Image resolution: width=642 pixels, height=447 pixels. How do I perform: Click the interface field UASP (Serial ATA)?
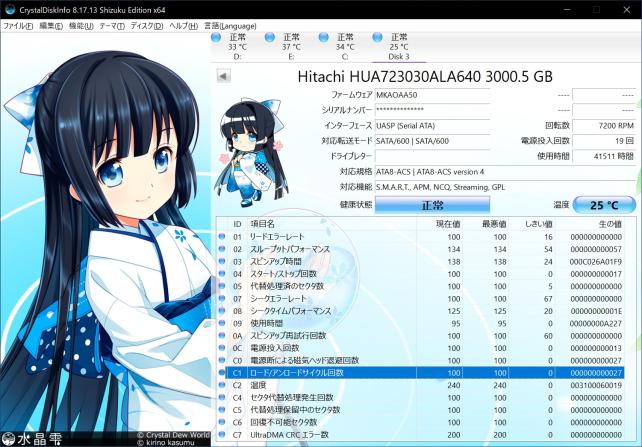[432, 126]
